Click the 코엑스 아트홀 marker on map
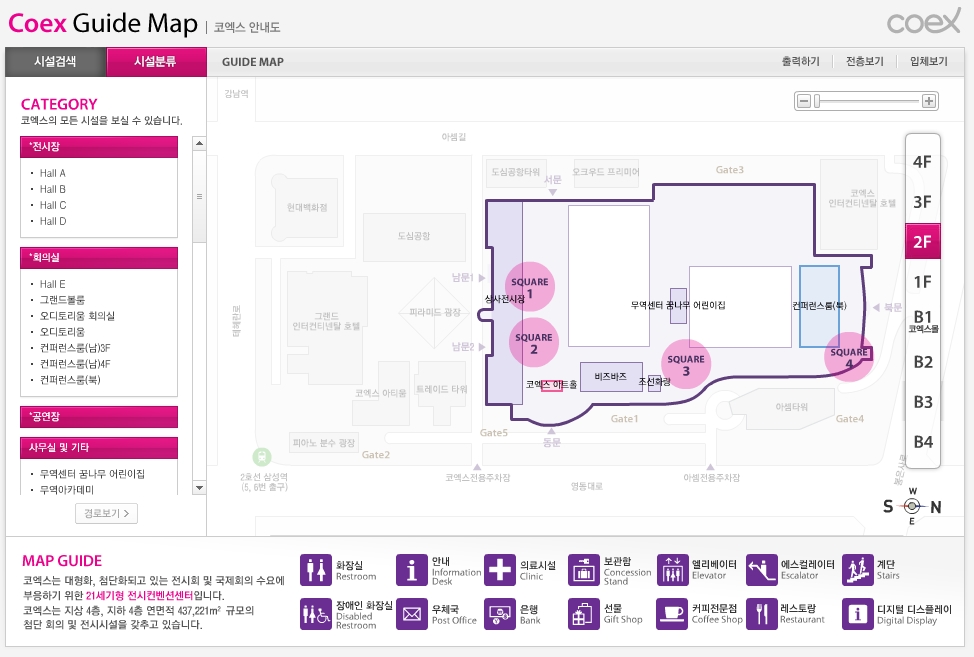 click(x=552, y=385)
